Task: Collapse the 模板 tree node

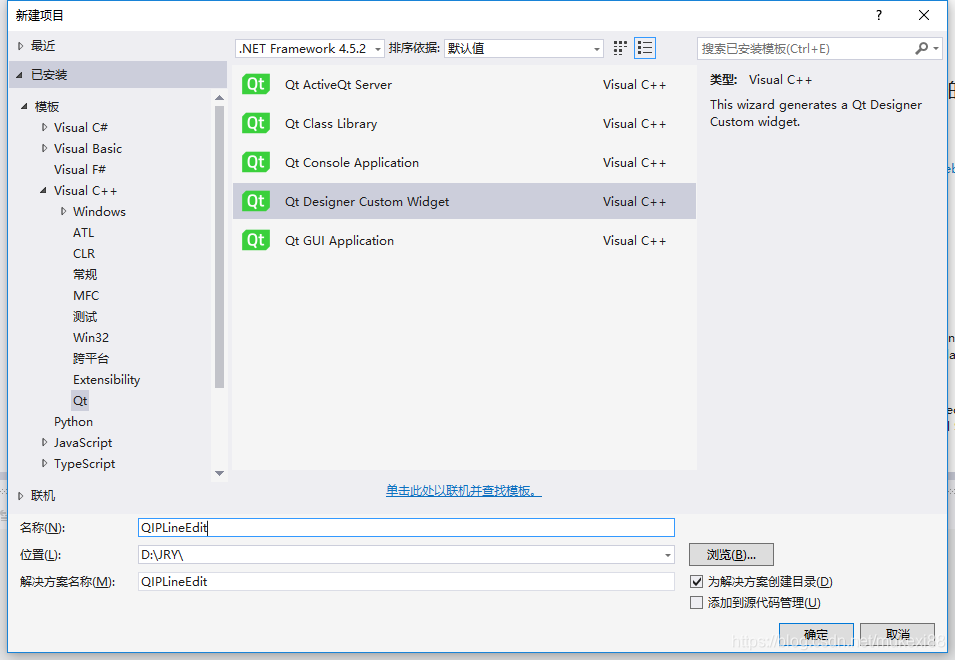Action: click(x=24, y=106)
